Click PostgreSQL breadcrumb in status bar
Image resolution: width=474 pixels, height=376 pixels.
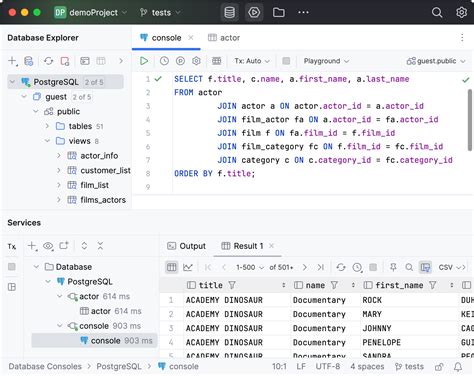click(119, 367)
